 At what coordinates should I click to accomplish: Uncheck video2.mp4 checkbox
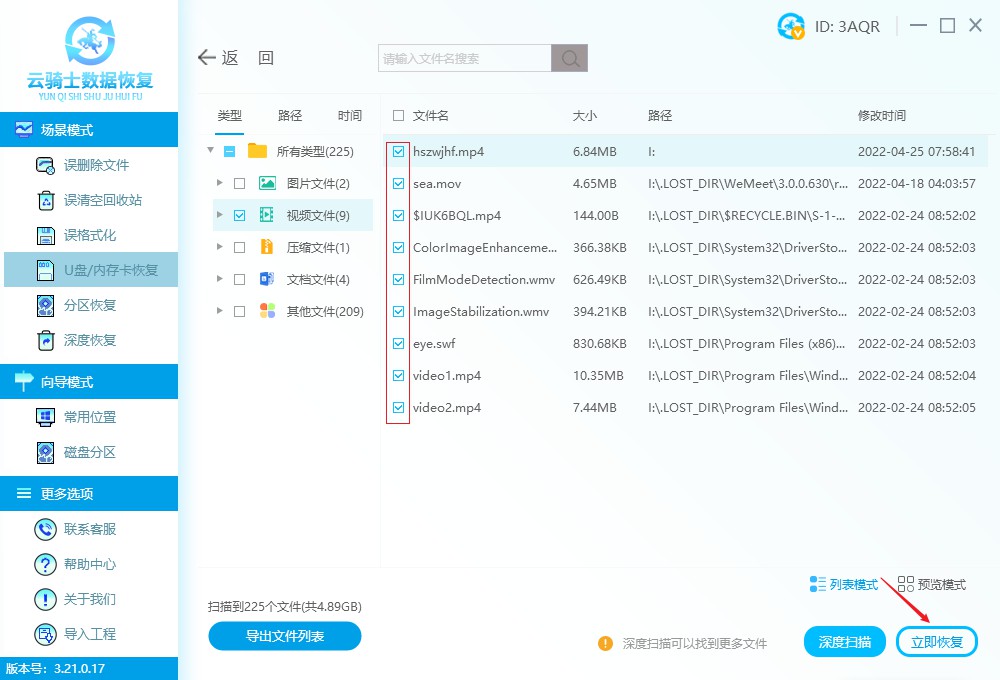[x=399, y=408]
